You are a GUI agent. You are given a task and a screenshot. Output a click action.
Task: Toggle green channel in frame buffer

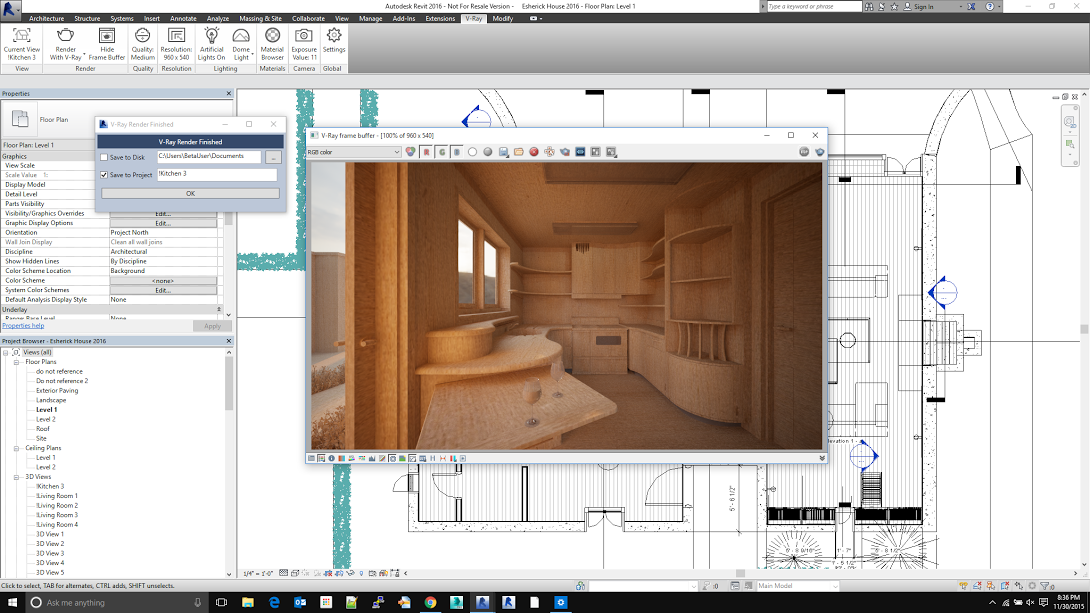(x=442, y=152)
